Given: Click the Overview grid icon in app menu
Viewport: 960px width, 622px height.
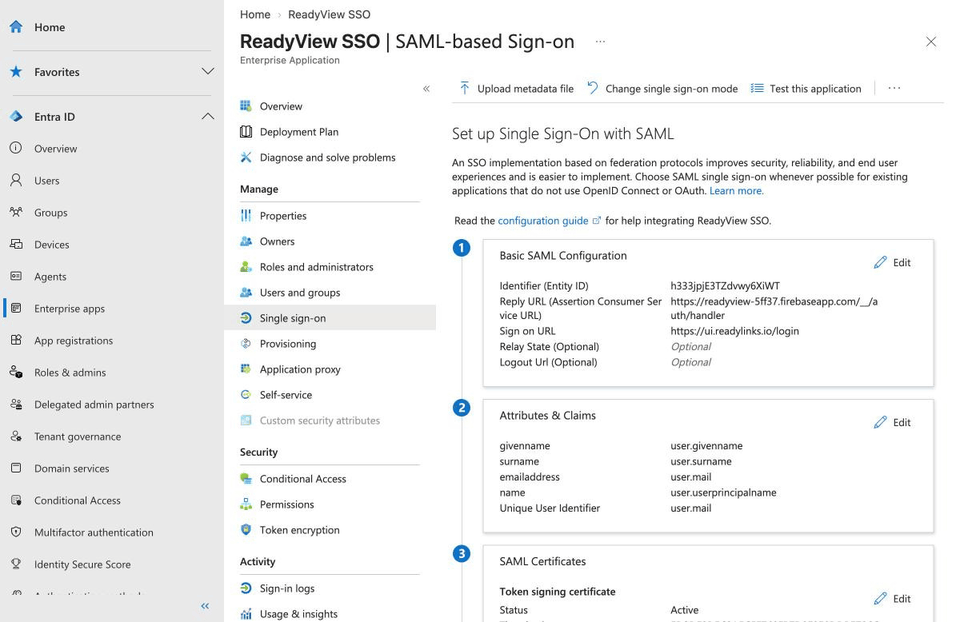Looking at the screenshot, I should tap(246, 106).
